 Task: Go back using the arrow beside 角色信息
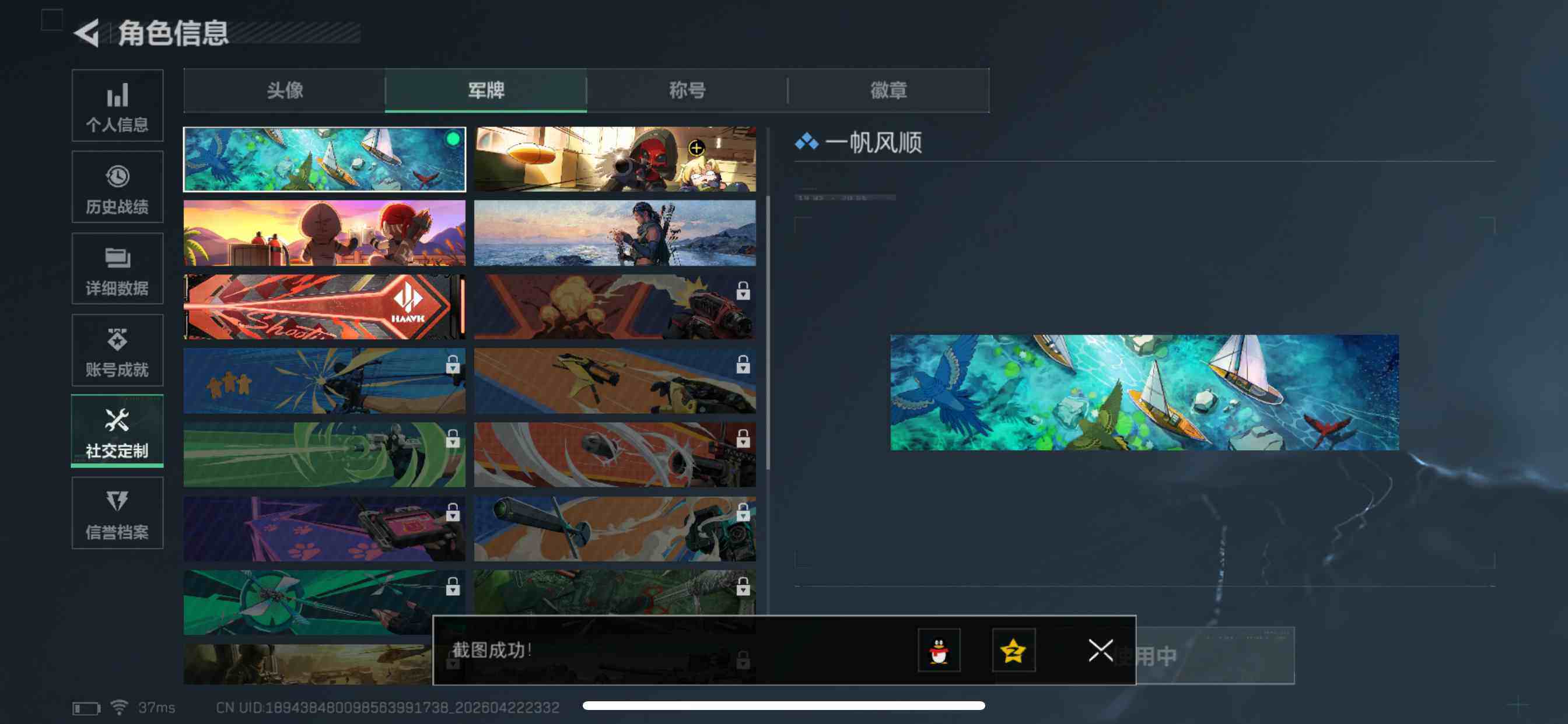point(87,32)
